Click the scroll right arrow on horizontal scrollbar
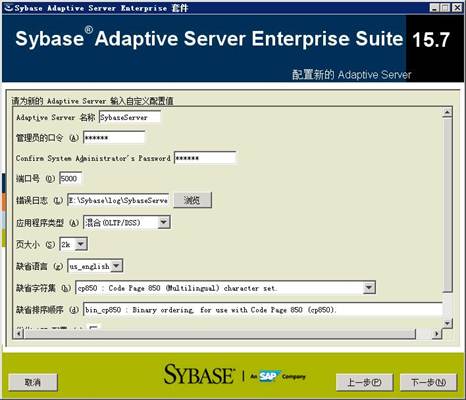This screenshot has width=466, height=400. point(437,333)
